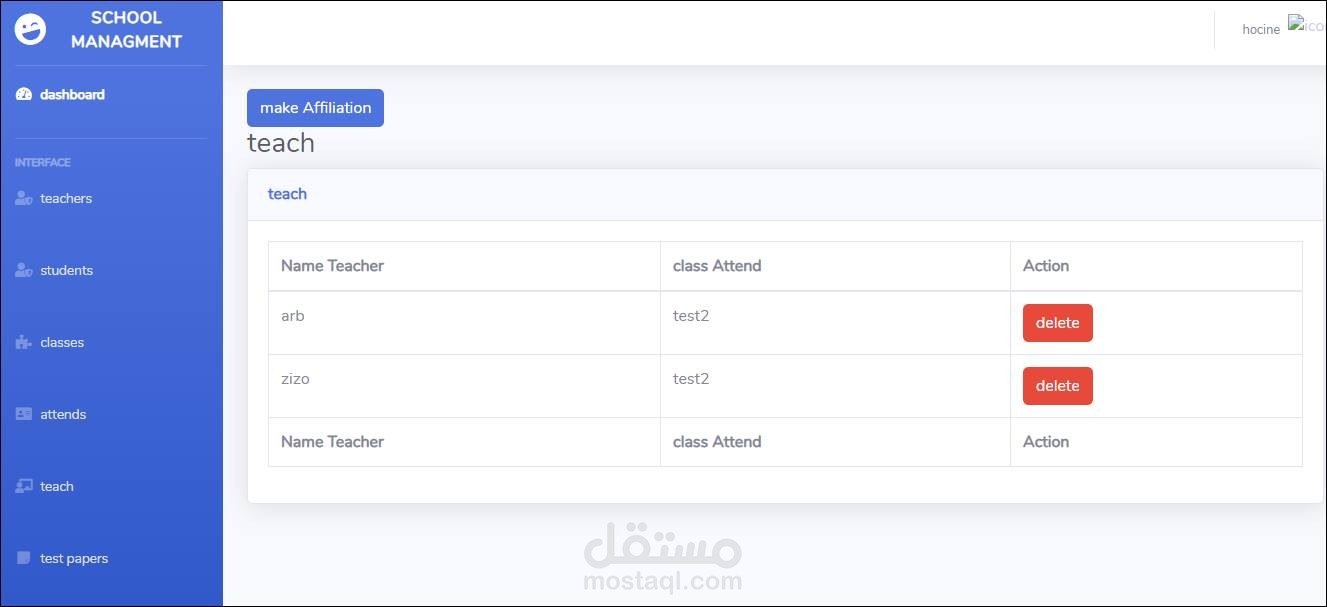Screen dimensions: 1327x607
Task: Click the teachers sidebar icon
Action: (x=24, y=199)
